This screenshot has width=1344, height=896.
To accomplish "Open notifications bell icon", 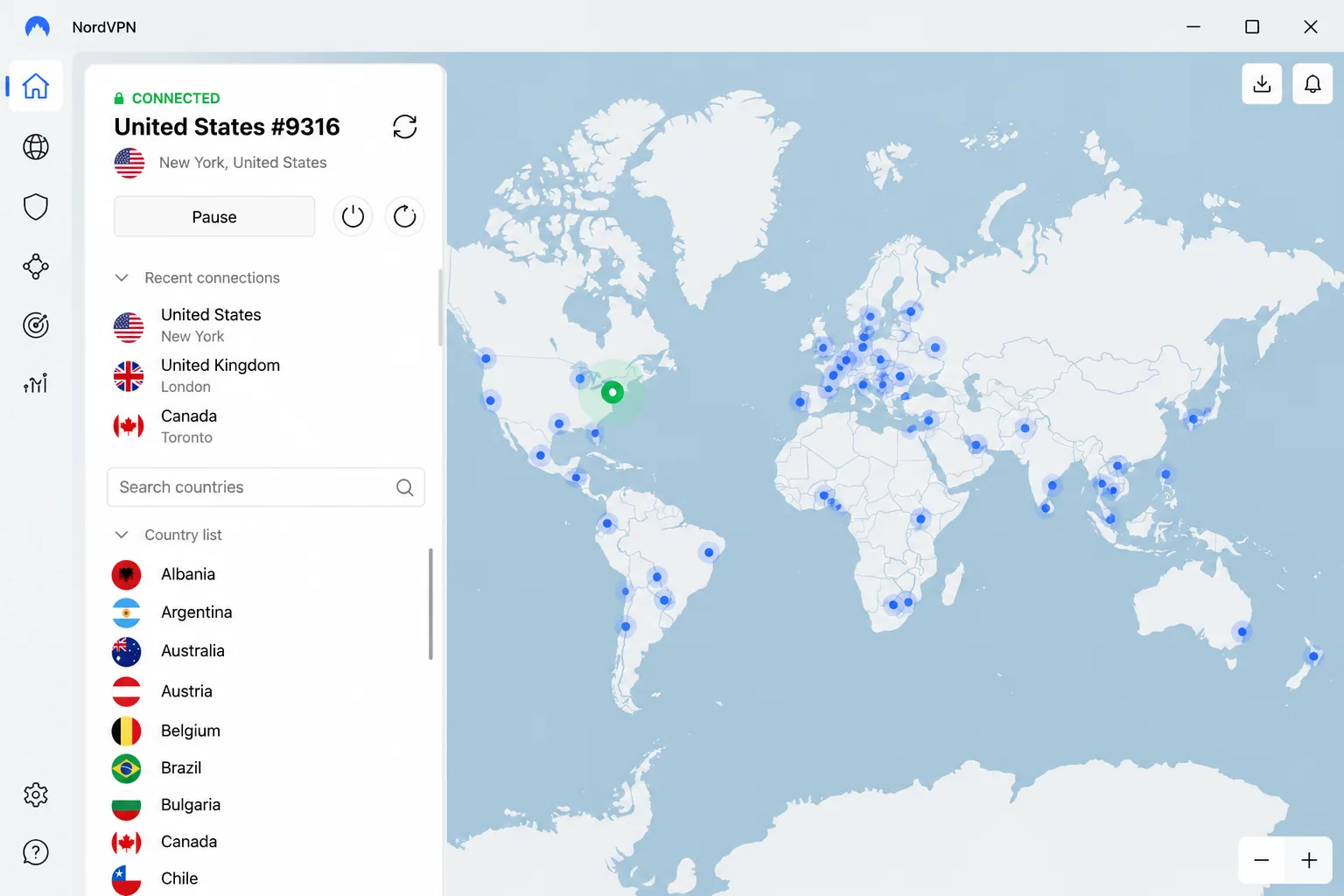I will (x=1312, y=84).
